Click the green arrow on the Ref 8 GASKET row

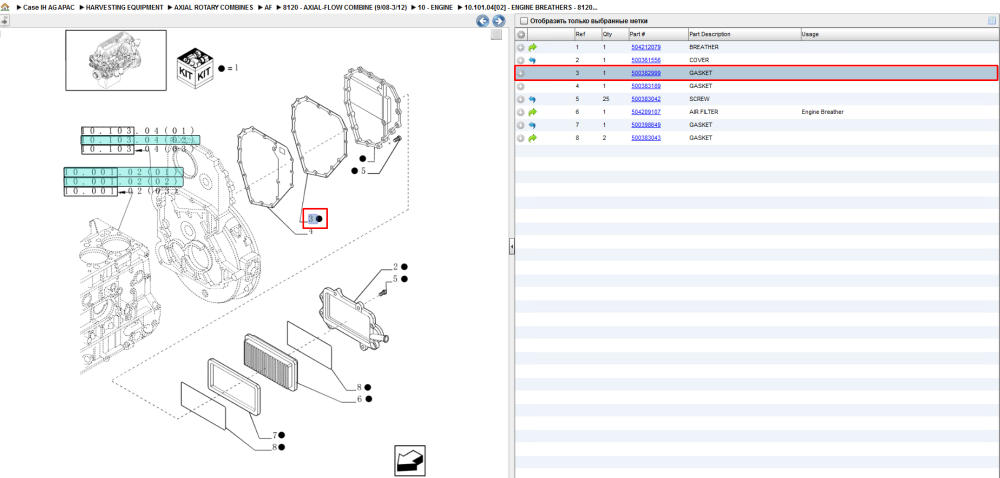point(533,138)
